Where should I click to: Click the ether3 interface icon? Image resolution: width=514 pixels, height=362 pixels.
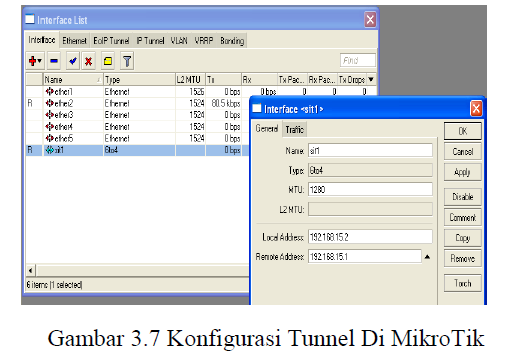50,115
